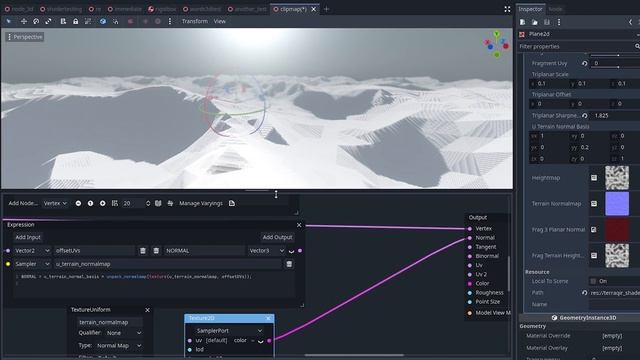Toggle the graph minimap icon

point(158,203)
